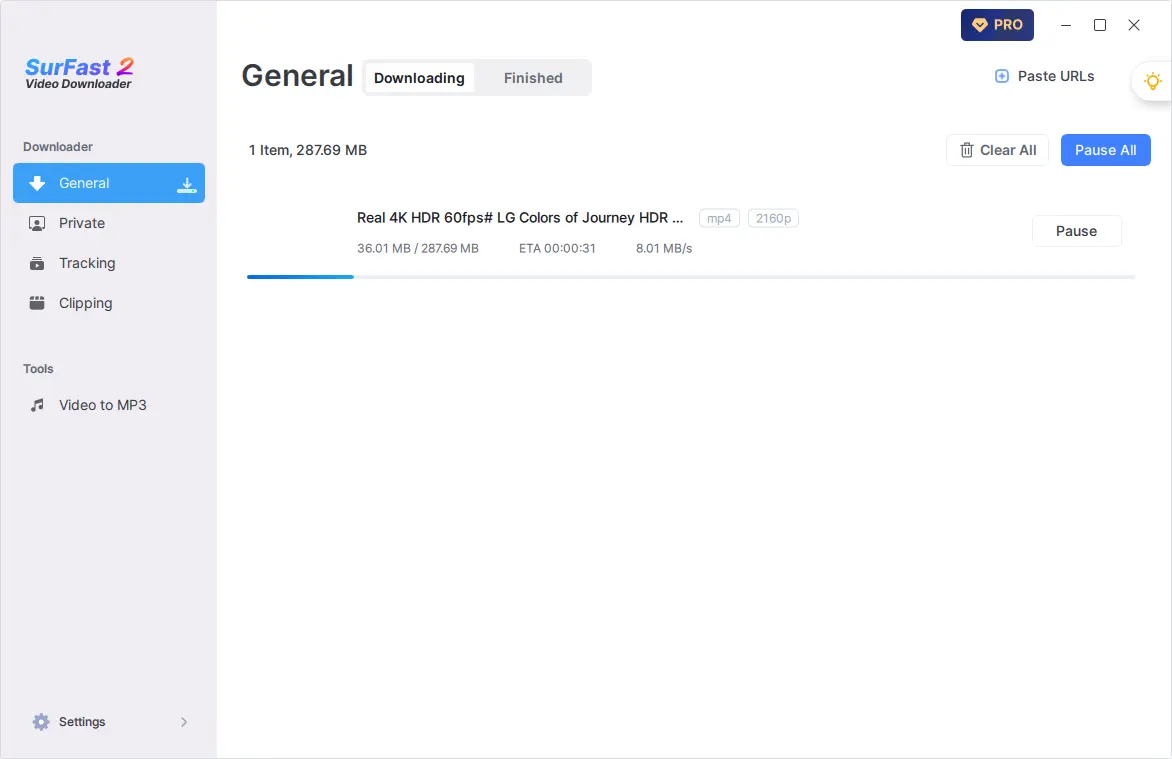
Task: Click the Private person icon
Action: pos(37,223)
